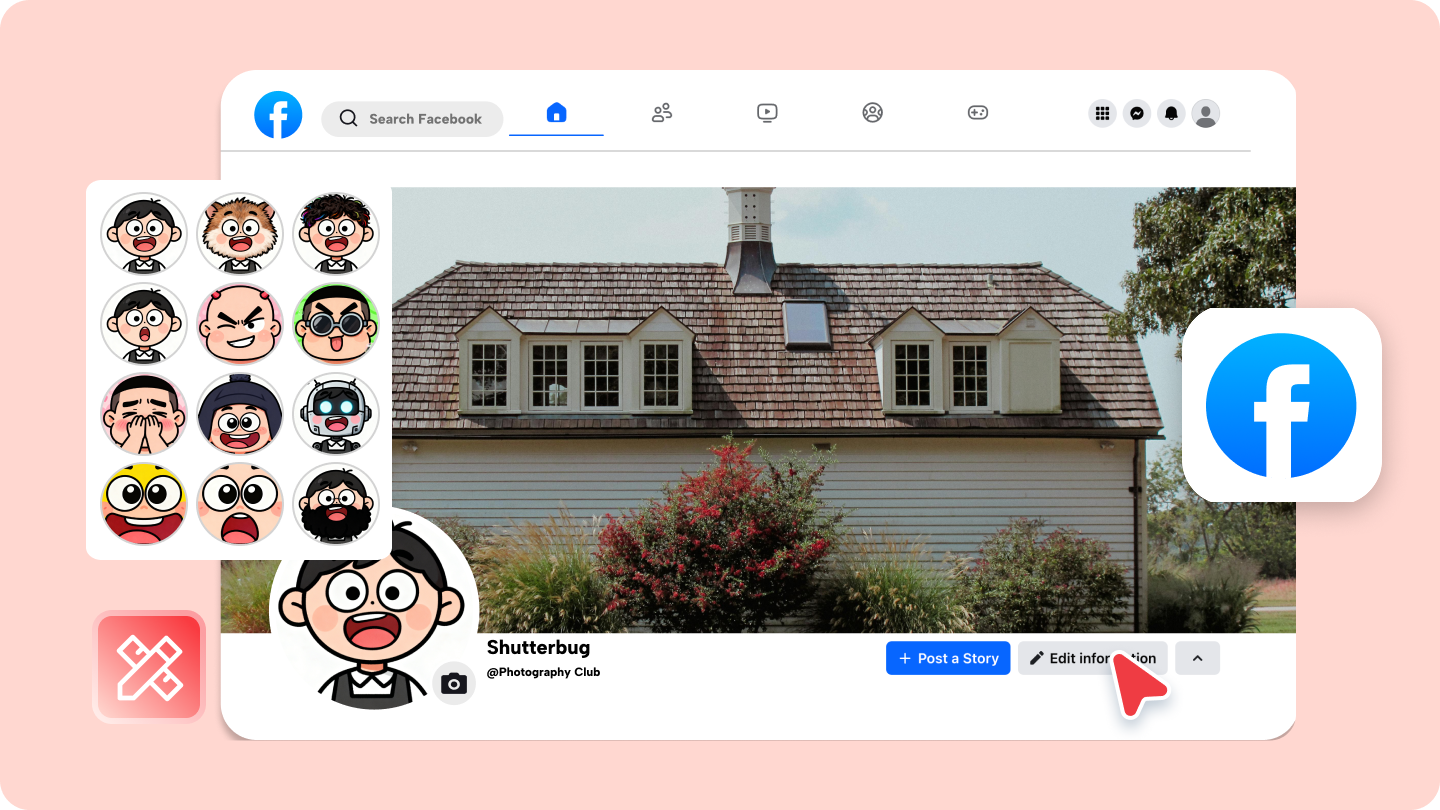
Task: Select the robot avatar sticker
Action: tap(336, 414)
